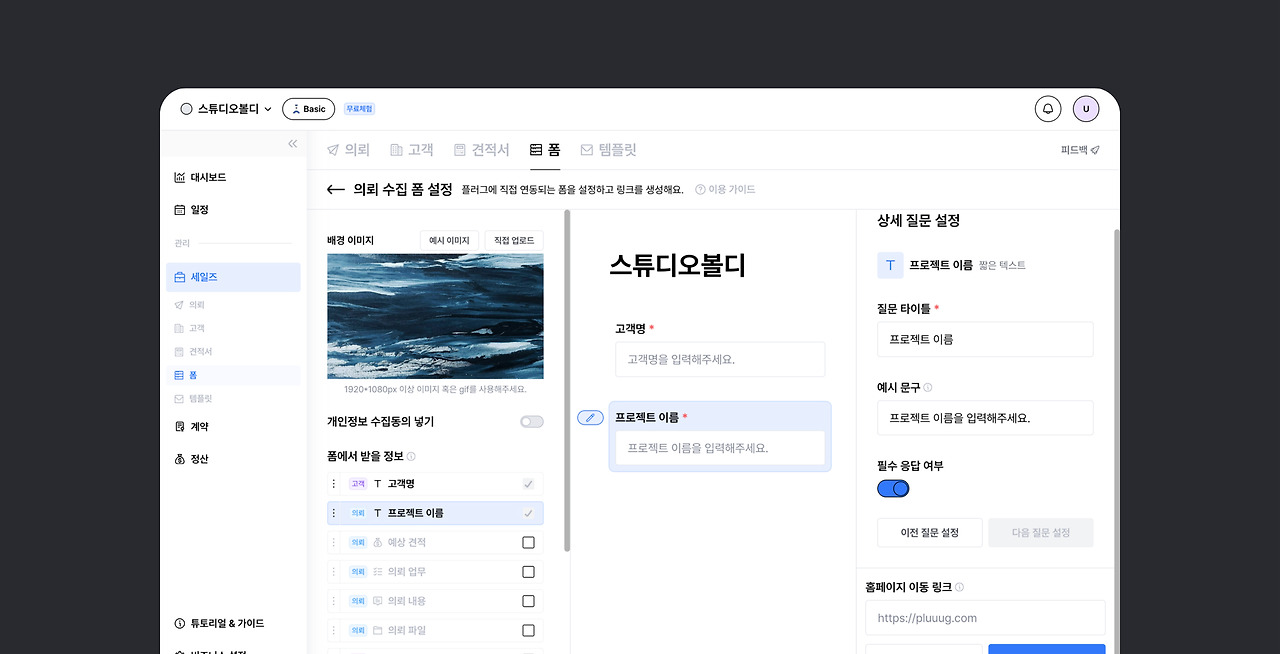Click the Basic plan badge
The height and width of the screenshot is (654, 1280).
click(308, 109)
